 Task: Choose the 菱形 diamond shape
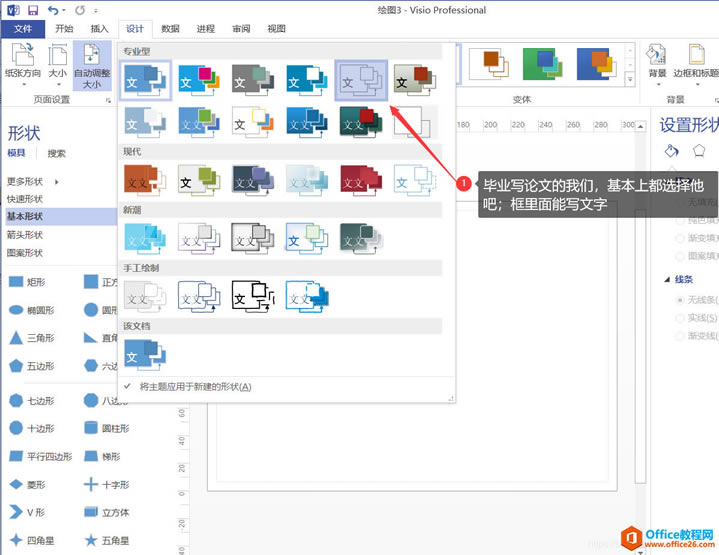click(x=28, y=484)
